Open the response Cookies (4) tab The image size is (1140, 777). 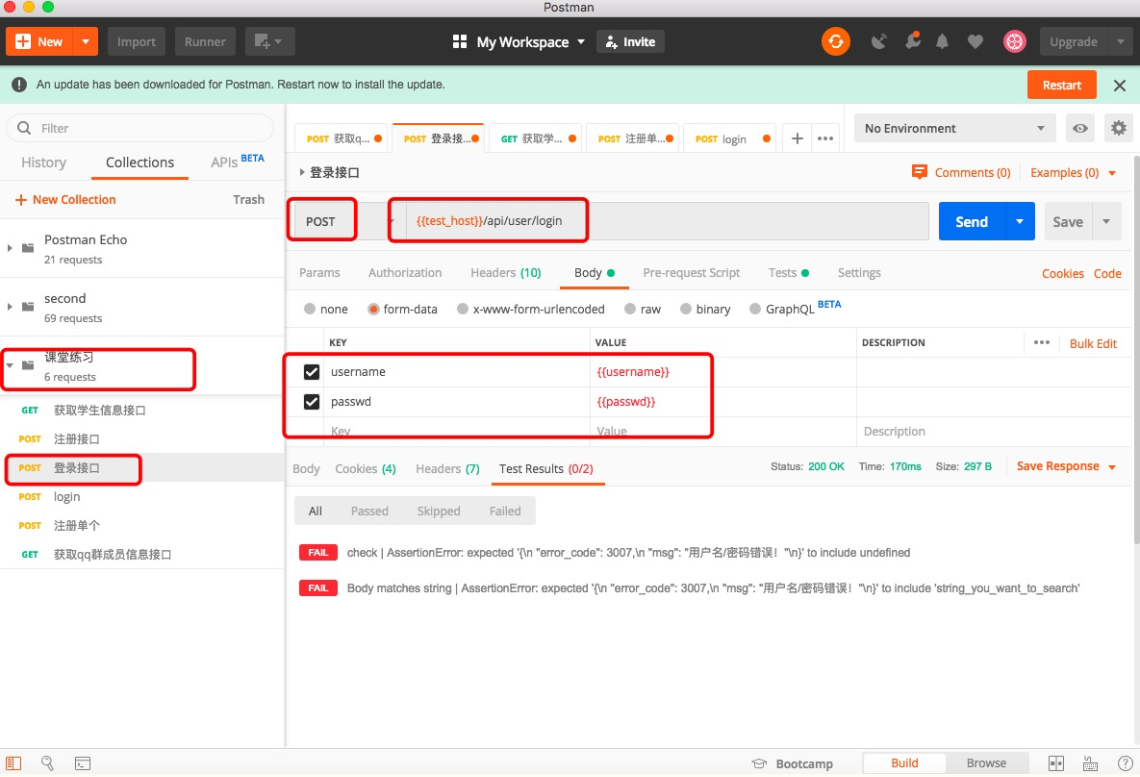[x=365, y=469]
